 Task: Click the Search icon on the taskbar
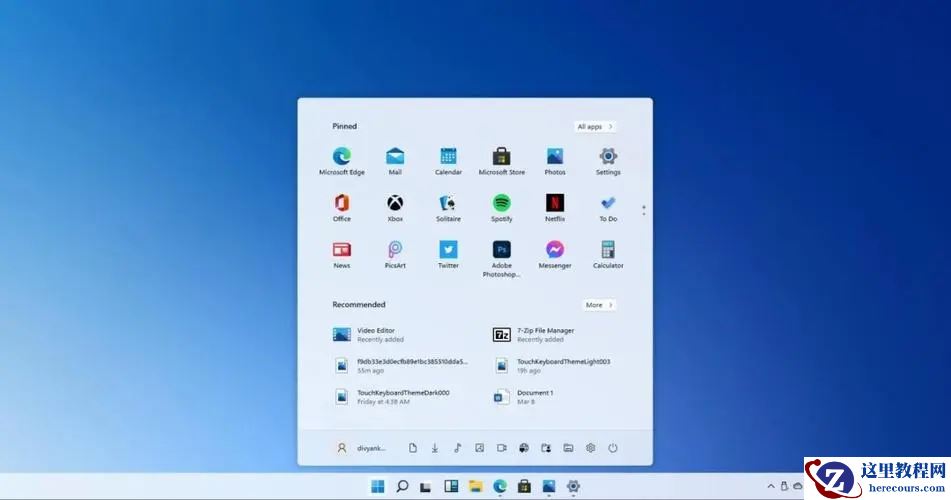tap(402, 487)
